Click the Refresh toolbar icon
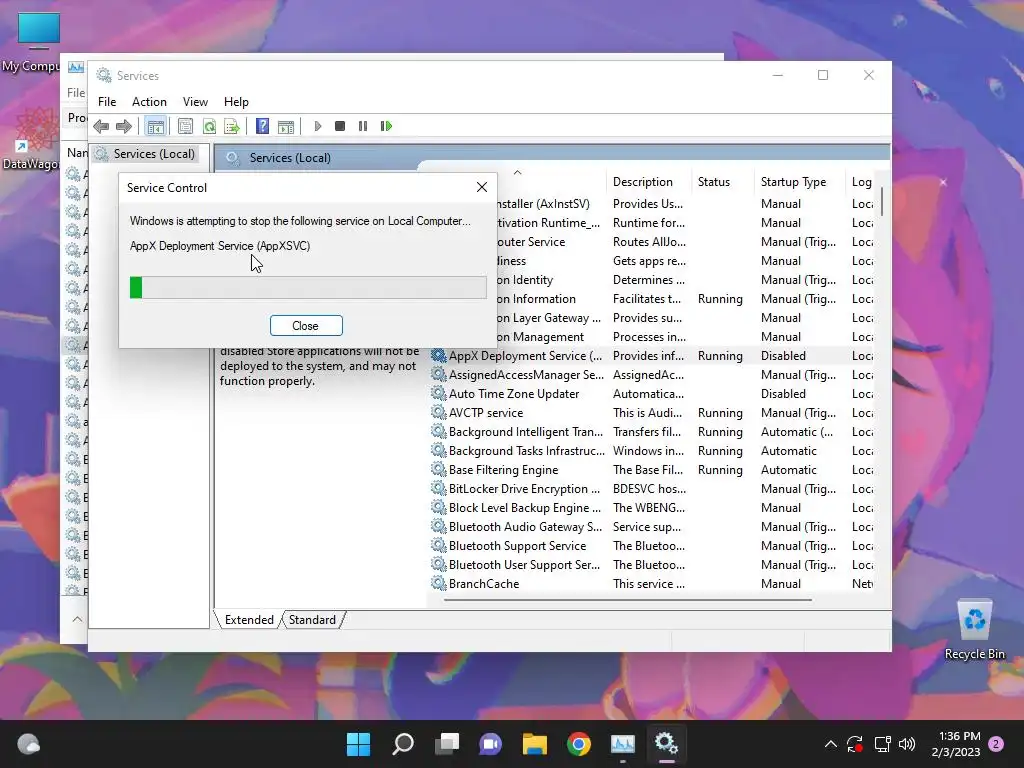Screen dimensions: 1024x768 tap(209, 126)
